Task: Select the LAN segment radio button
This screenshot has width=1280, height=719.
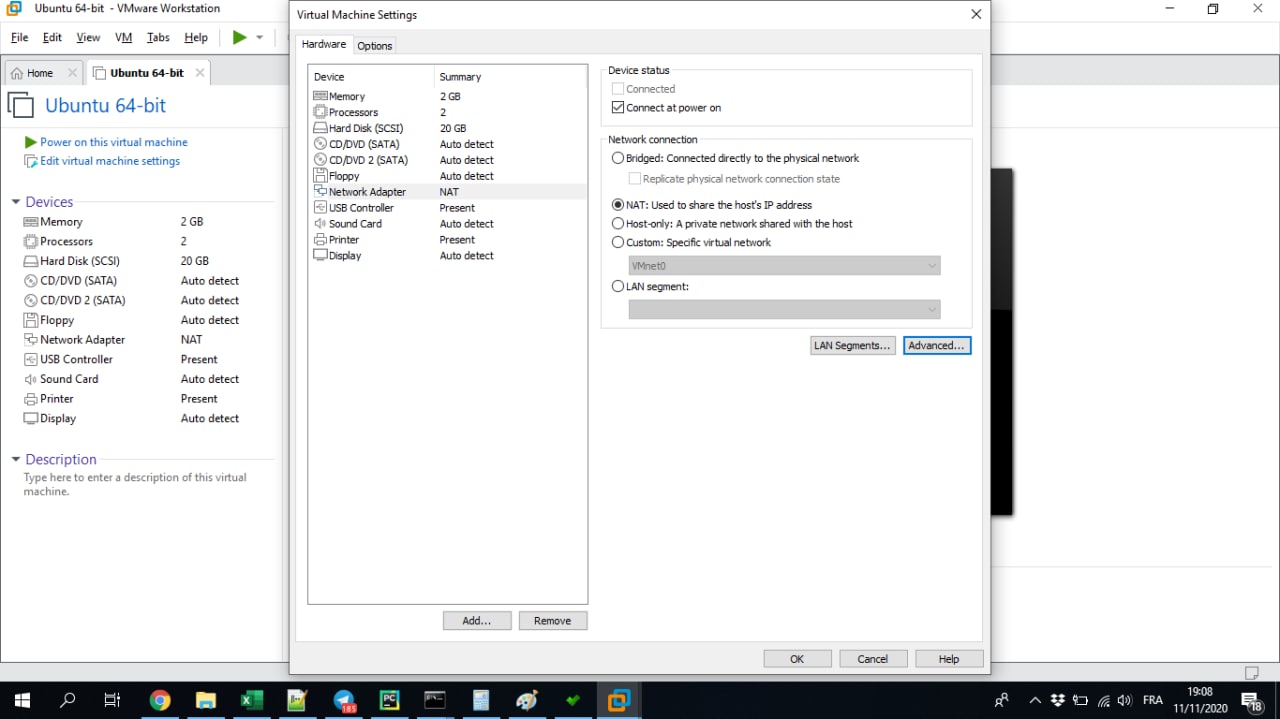Action: (x=618, y=286)
